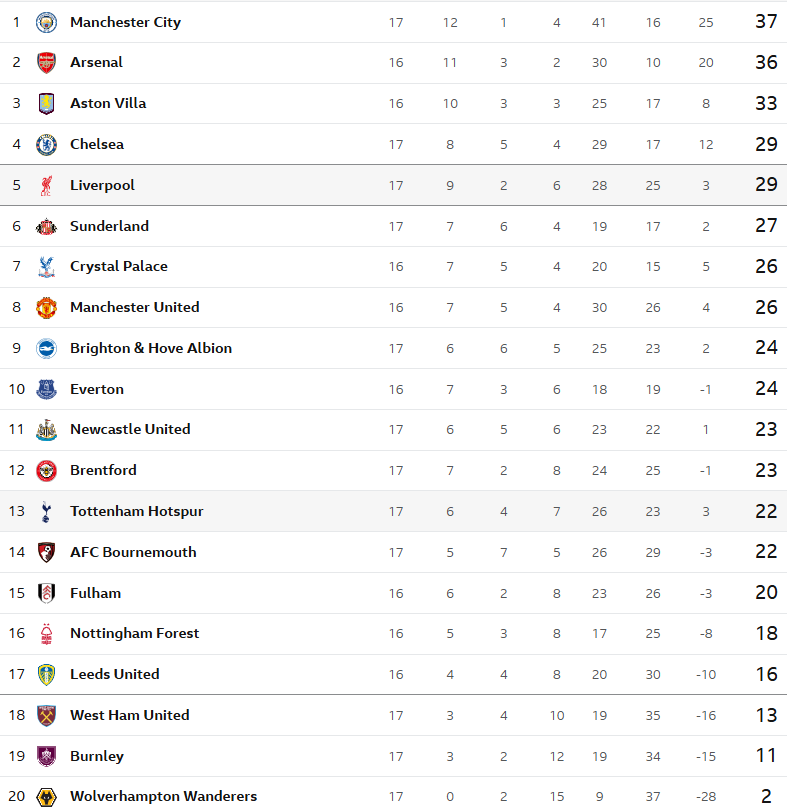The height and width of the screenshot is (812, 787).
Task: Select the Leeds United team name
Action: pos(114,674)
